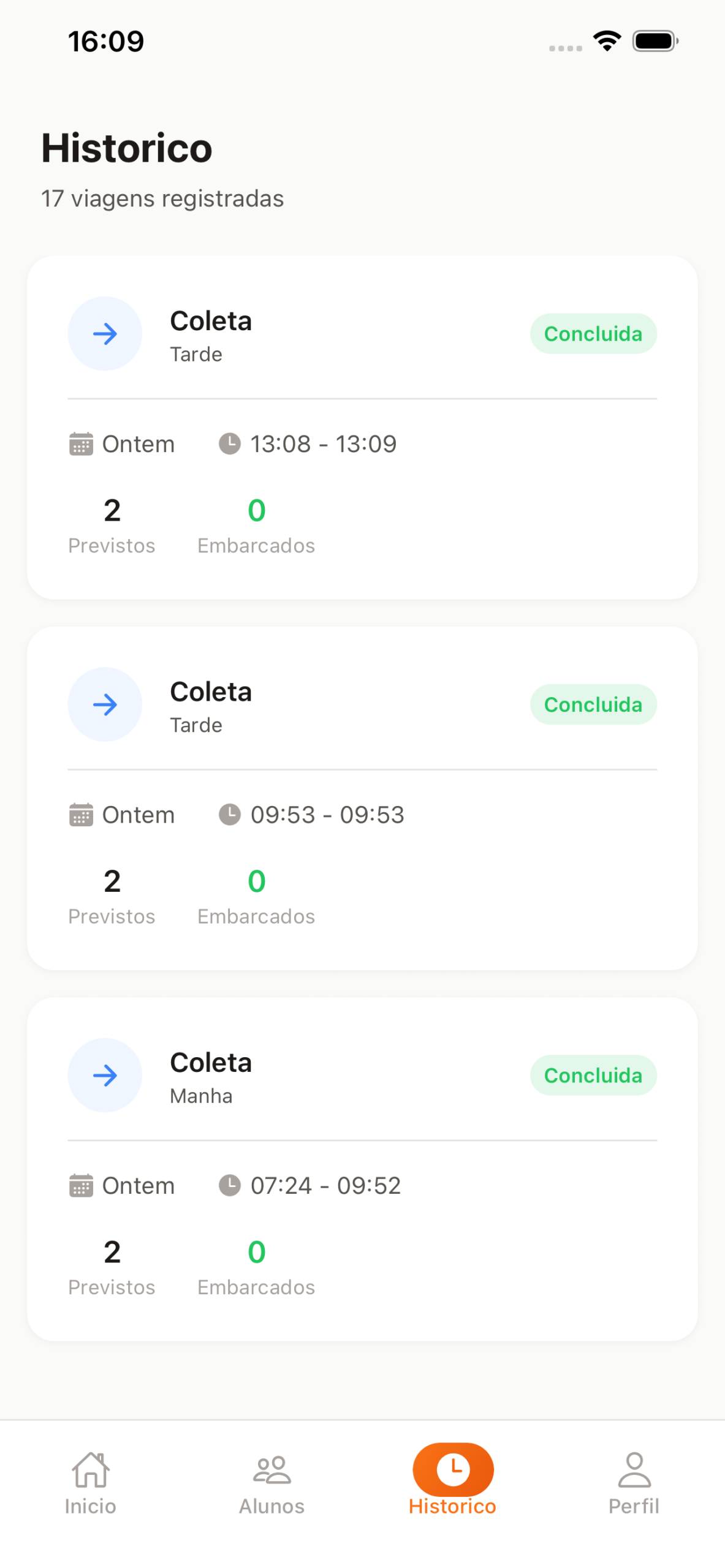The height and width of the screenshot is (1568, 725).
Task: Click the Historico page heading
Action: (127, 148)
